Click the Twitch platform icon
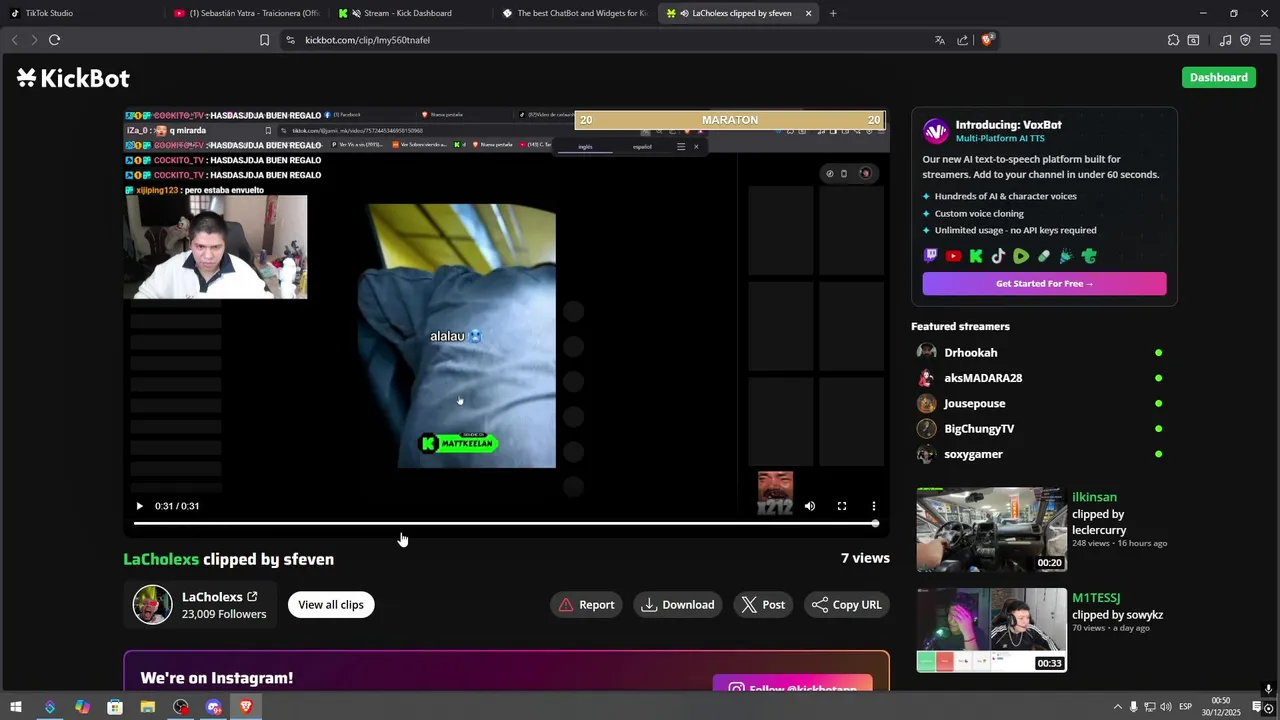Screen dimensions: 1280x720 pyautogui.click(x=931, y=257)
